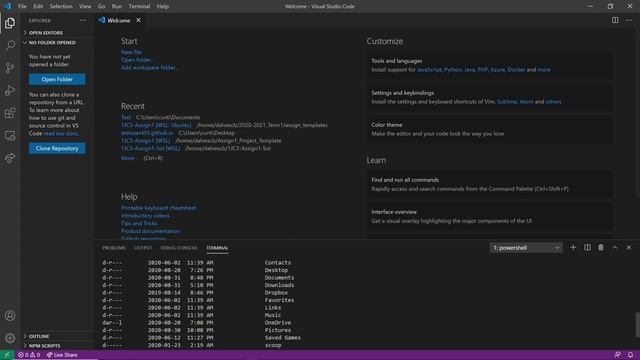The height and width of the screenshot is (360, 640).
Task: Click the Interface overview card
Action: click(489, 216)
